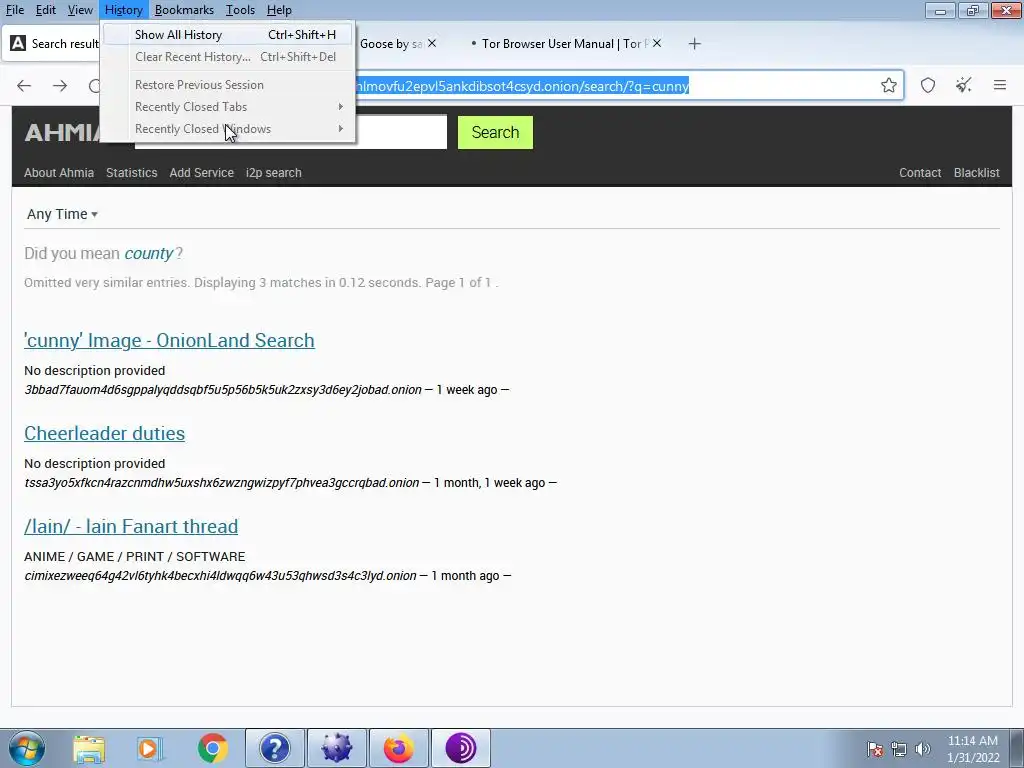Launch Windows Media Player from taskbar
Image resolution: width=1024 pixels, height=768 pixels.
pos(150,748)
